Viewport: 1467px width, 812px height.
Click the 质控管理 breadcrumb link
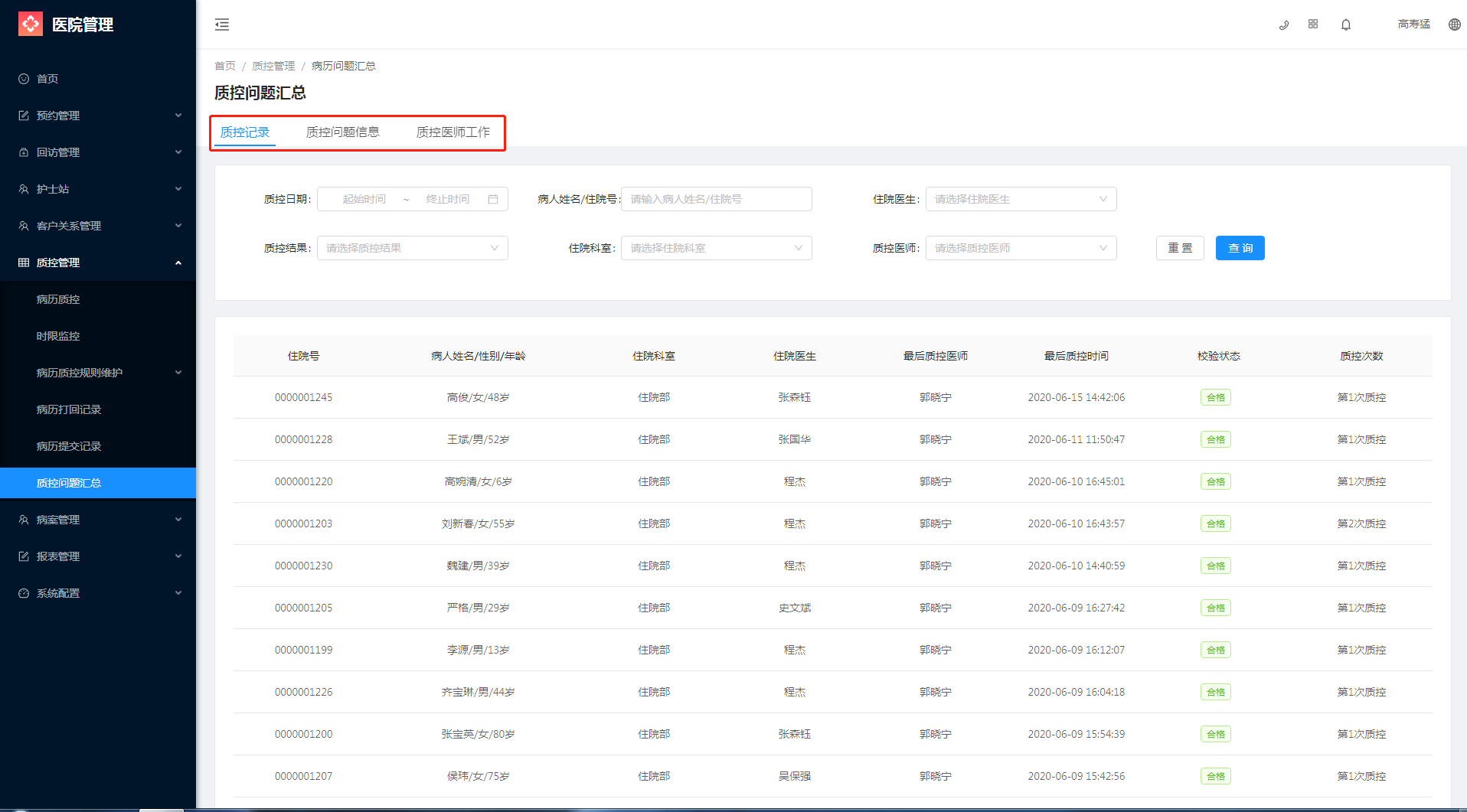point(273,66)
